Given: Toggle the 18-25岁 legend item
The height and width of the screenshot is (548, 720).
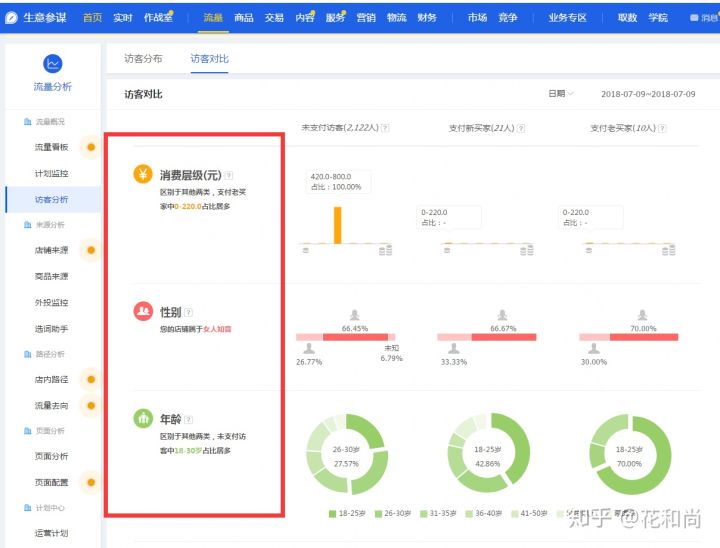Looking at the screenshot, I should click(x=346, y=514).
